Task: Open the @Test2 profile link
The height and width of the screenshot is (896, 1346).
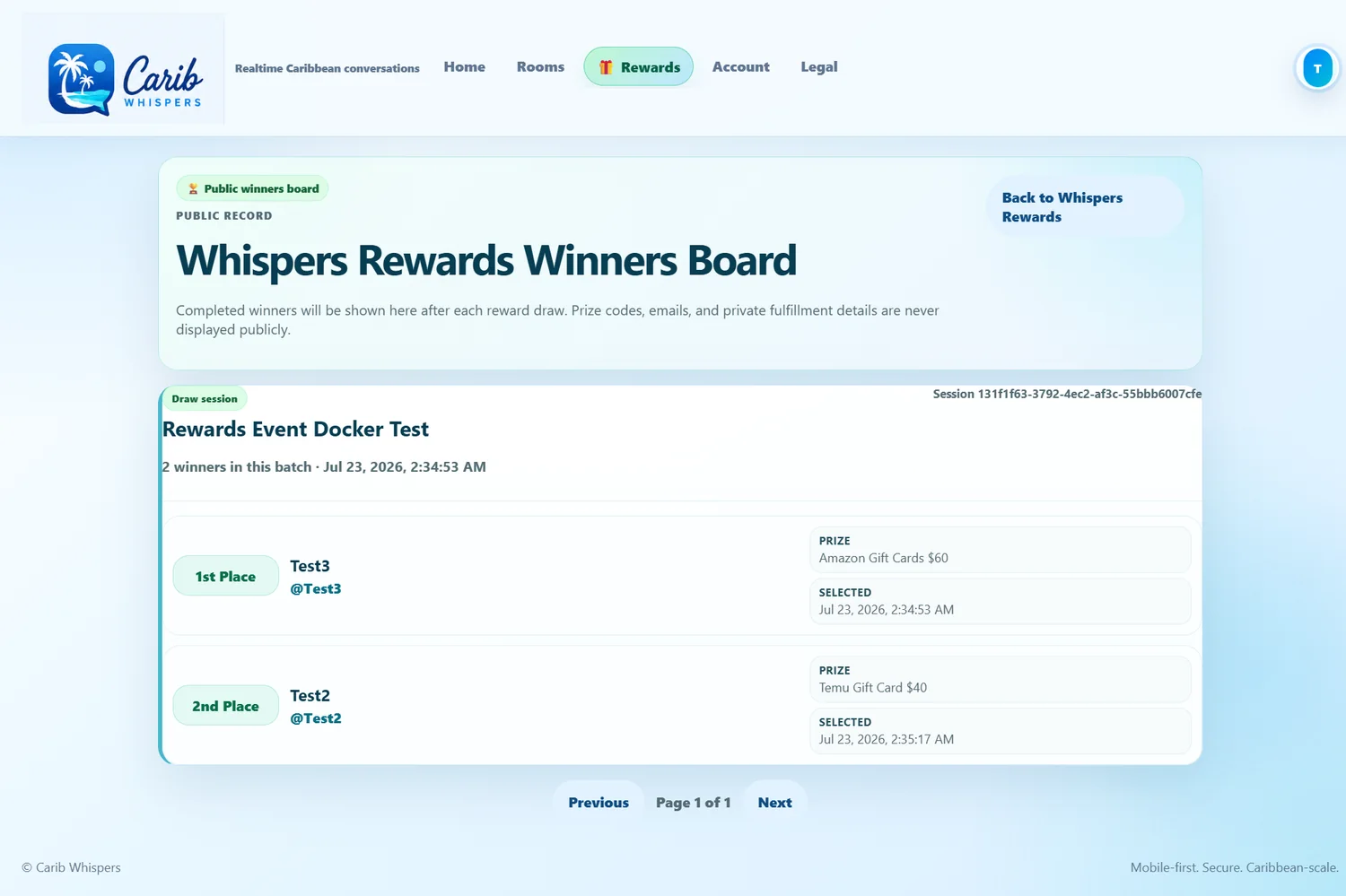Action: pos(316,718)
